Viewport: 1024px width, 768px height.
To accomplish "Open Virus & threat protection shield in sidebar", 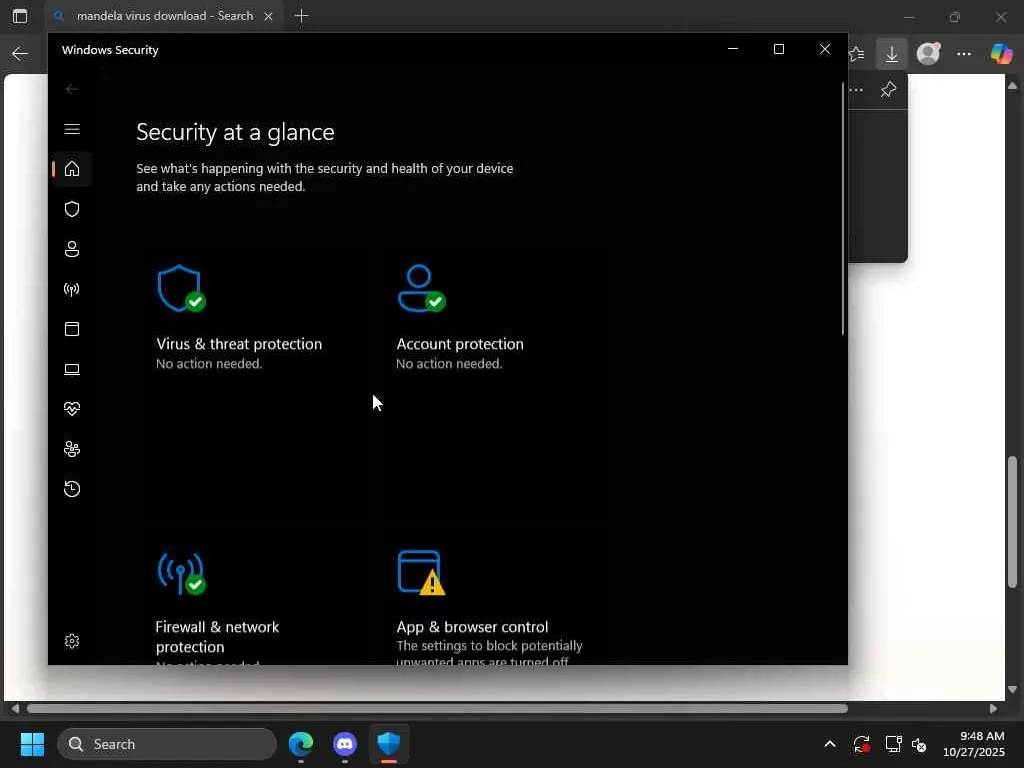I will 72,209.
